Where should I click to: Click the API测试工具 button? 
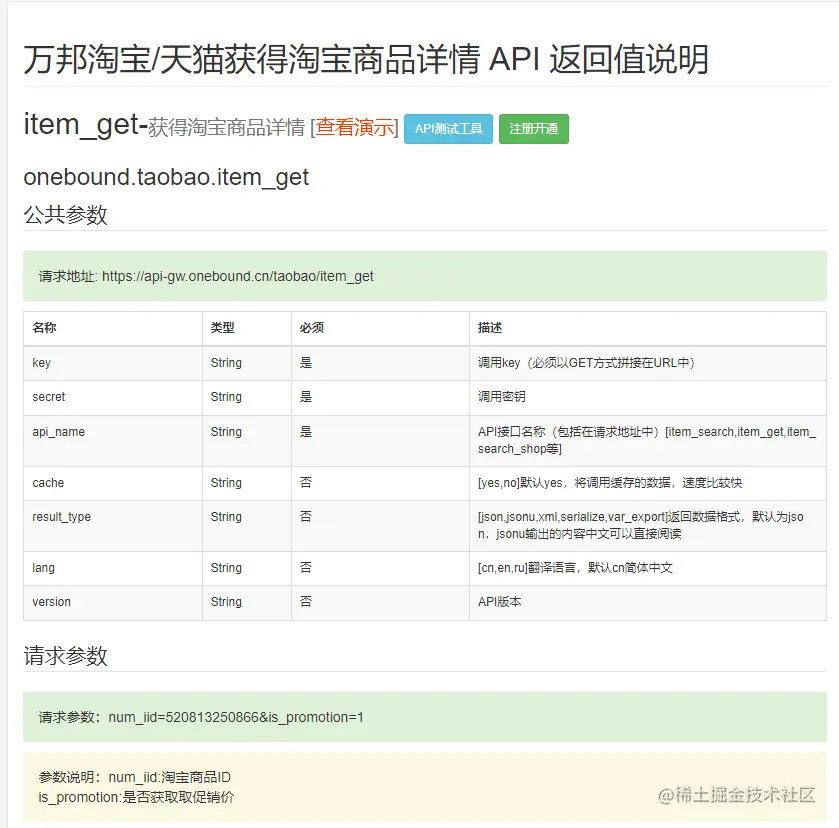(x=448, y=129)
